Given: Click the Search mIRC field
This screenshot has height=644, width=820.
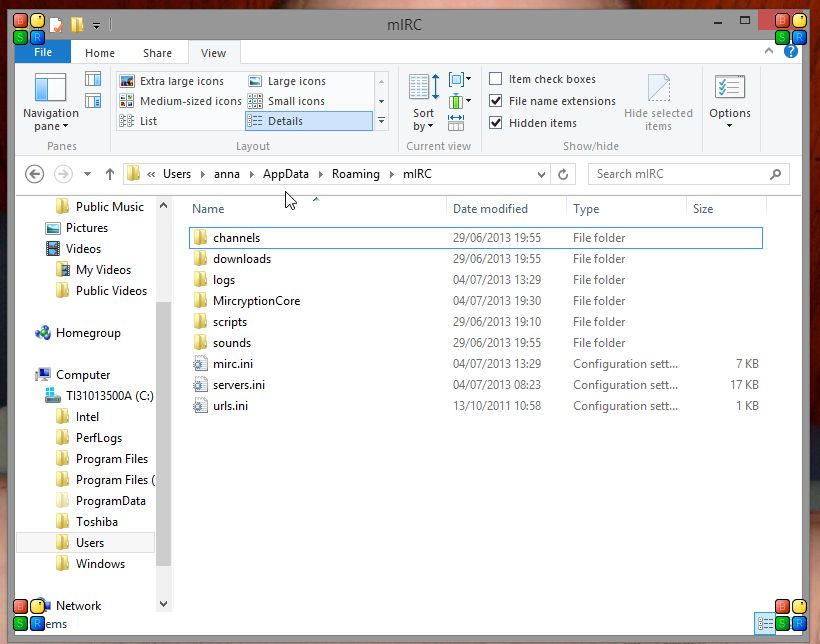Looking at the screenshot, I should click(688, 174).
